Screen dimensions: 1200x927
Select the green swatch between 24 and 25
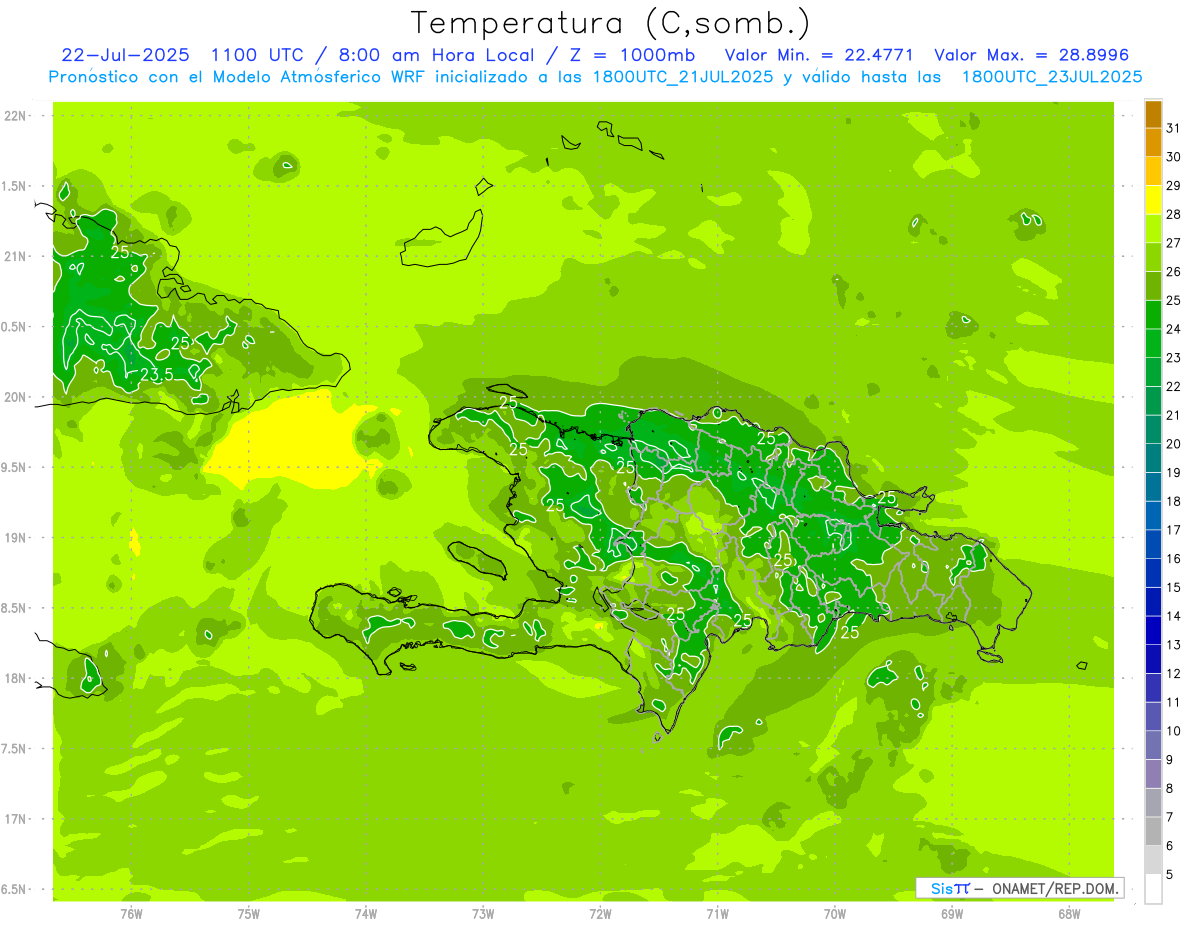click(1153, 315)
